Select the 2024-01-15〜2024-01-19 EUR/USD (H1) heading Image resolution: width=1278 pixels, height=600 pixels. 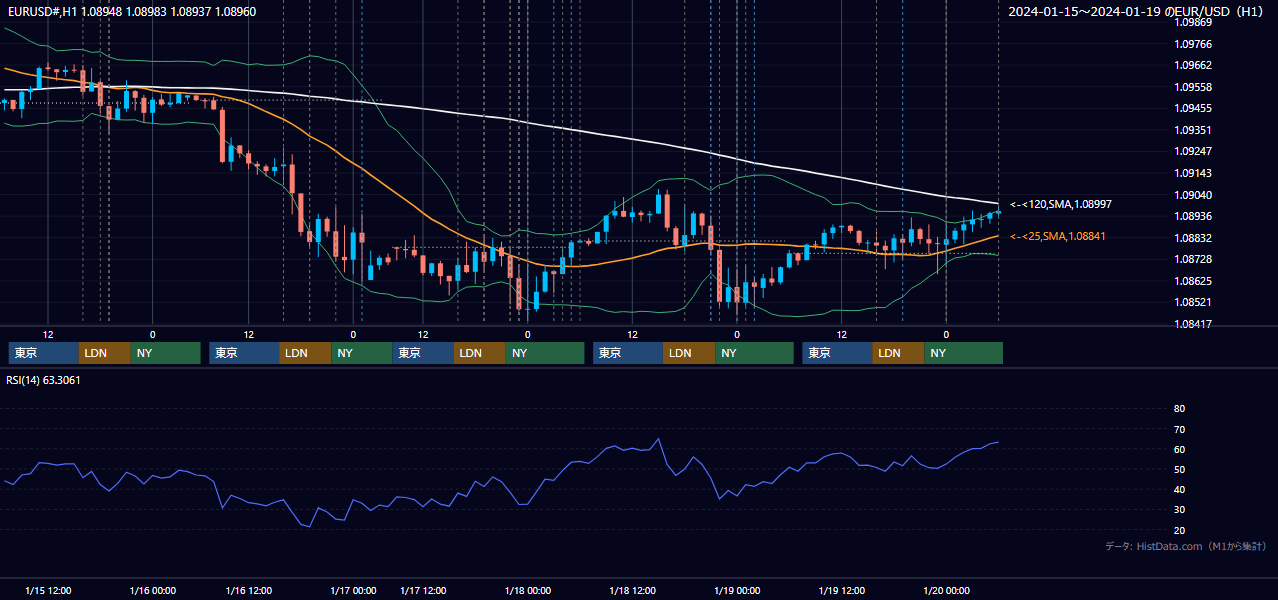pyautogui.click(x=1137, y=12)
